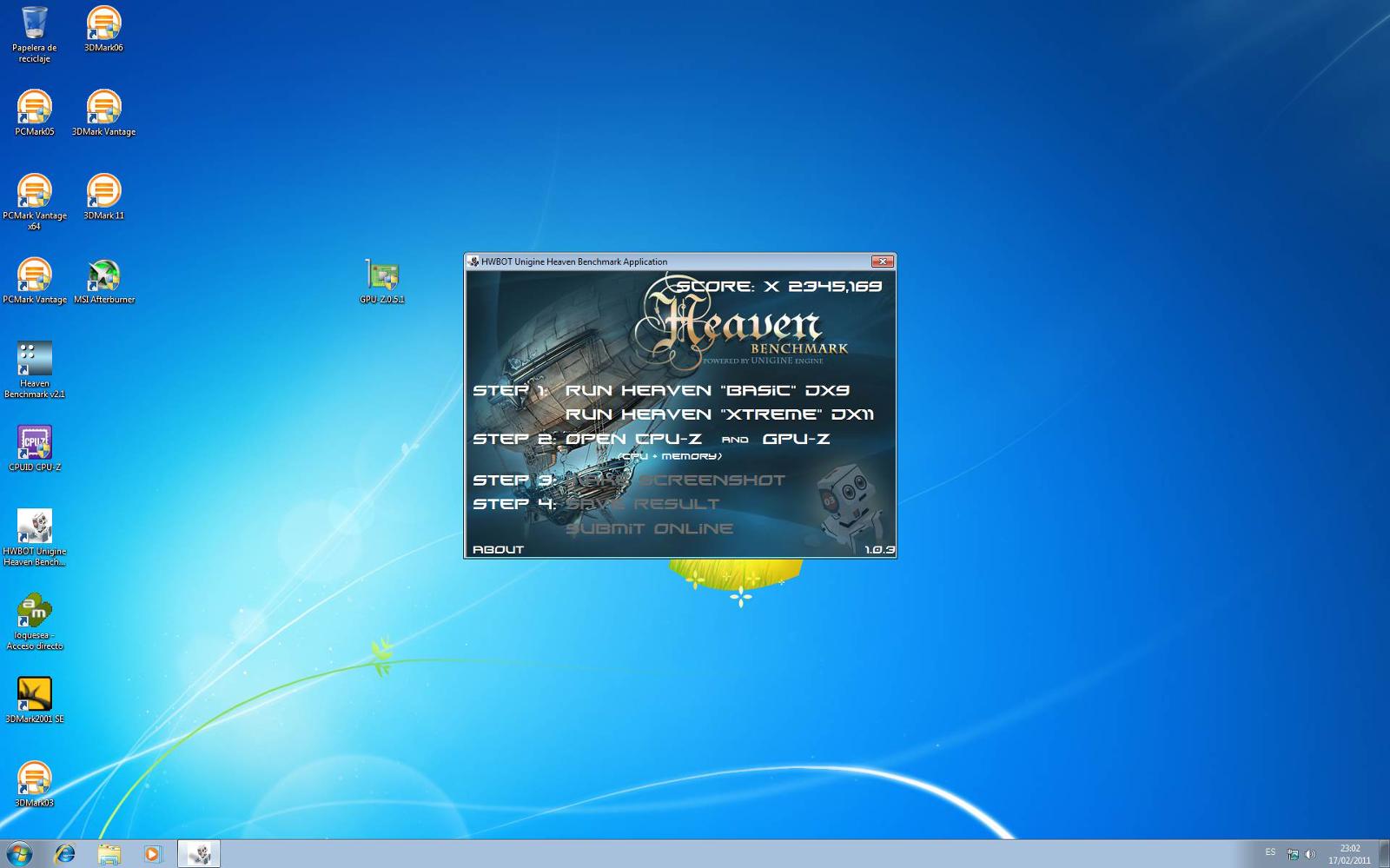The height and width of the screenshot is (868, 1390).
Task: Click the Score: X 2345,169 text
Action: point(779,286)
